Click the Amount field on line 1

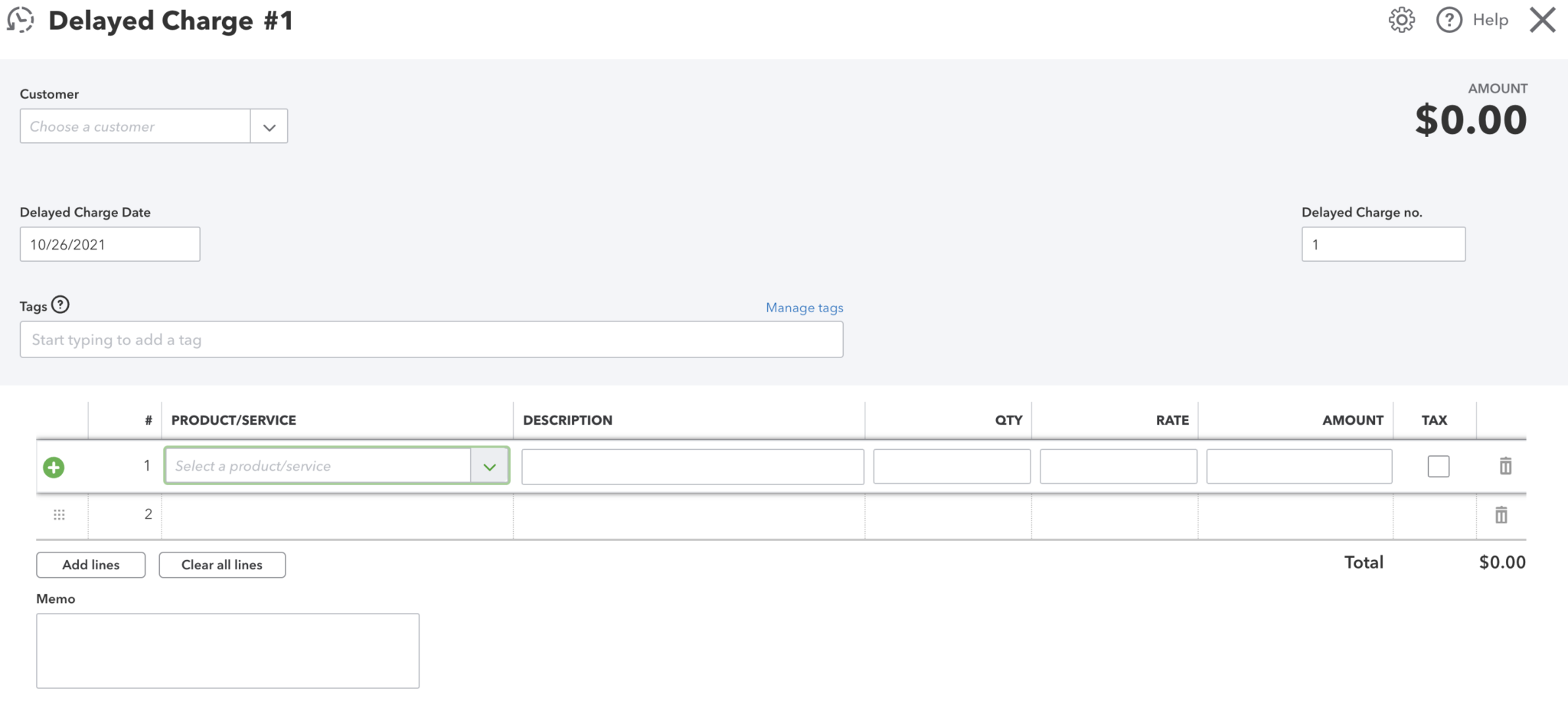1299,467
